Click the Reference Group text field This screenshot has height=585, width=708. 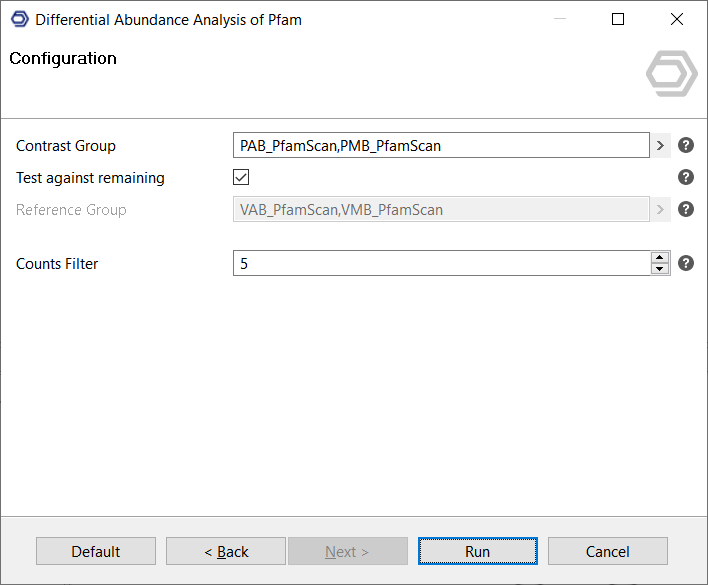tap(440, 210)
